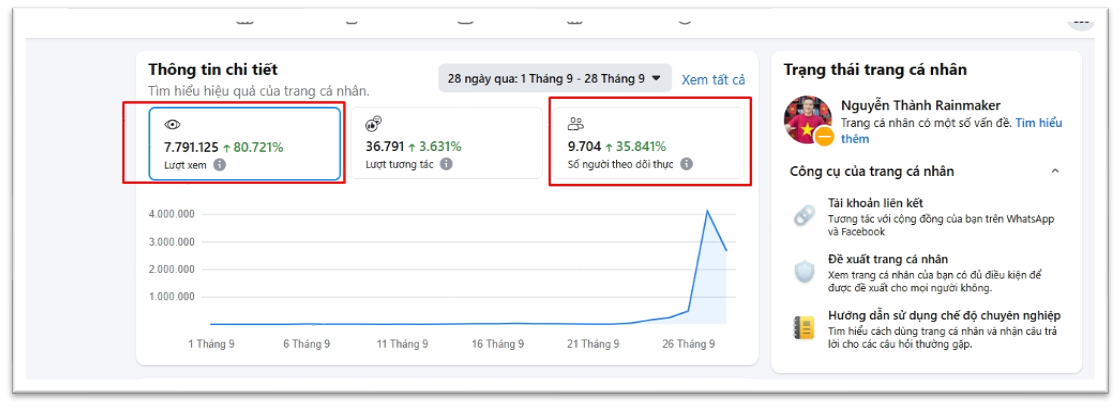Click the Thông tin chi tiết heading
This screenshot has width=1120, height=408.
point(213,69)
